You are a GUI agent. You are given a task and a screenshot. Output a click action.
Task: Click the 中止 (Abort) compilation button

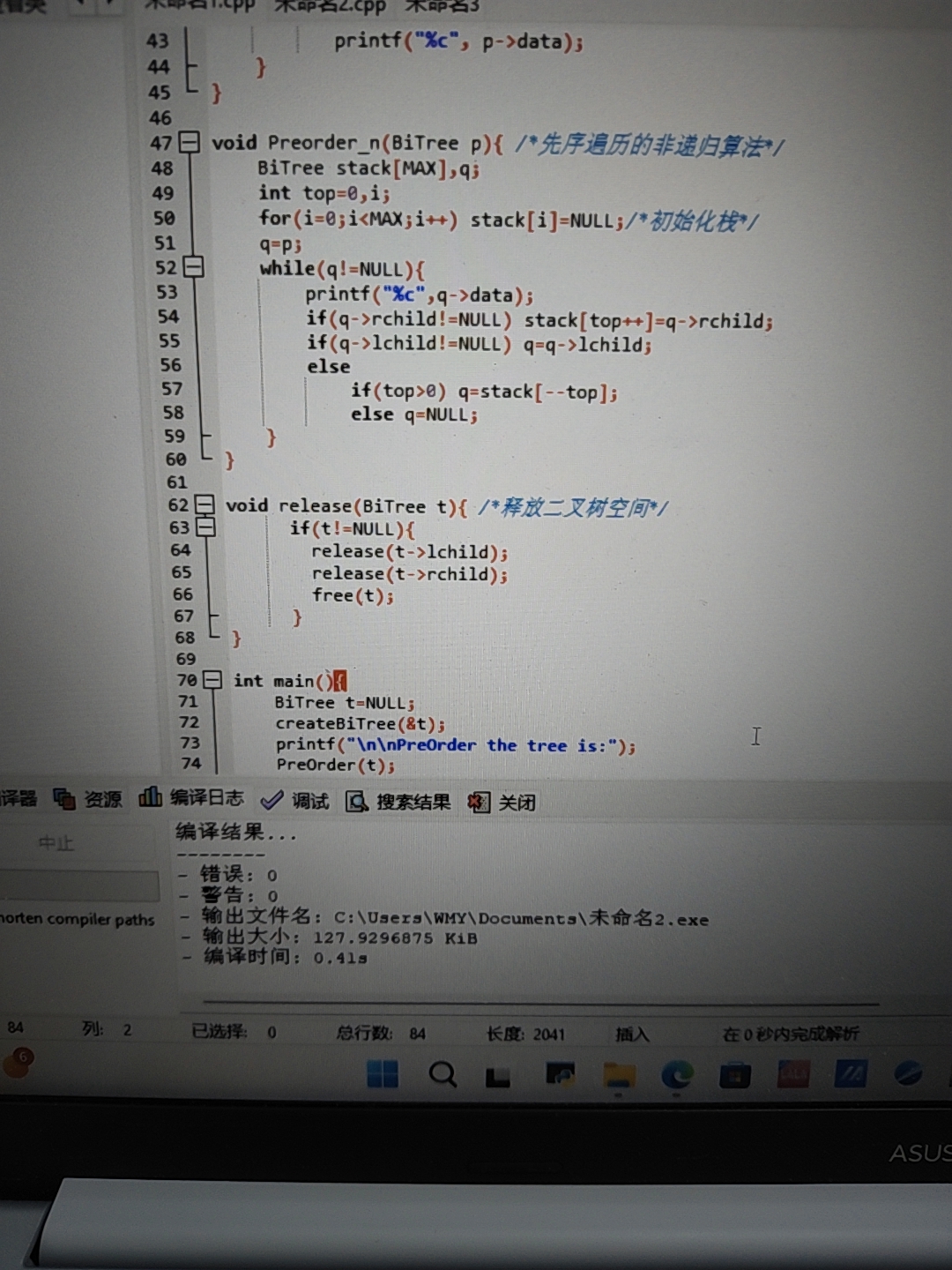click(x=56, y=844)
